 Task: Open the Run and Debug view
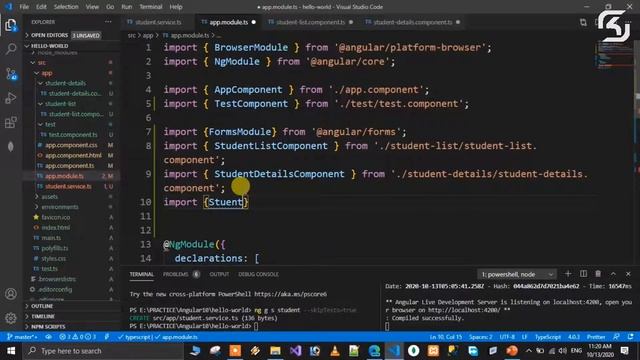click(x=11, y=98)
